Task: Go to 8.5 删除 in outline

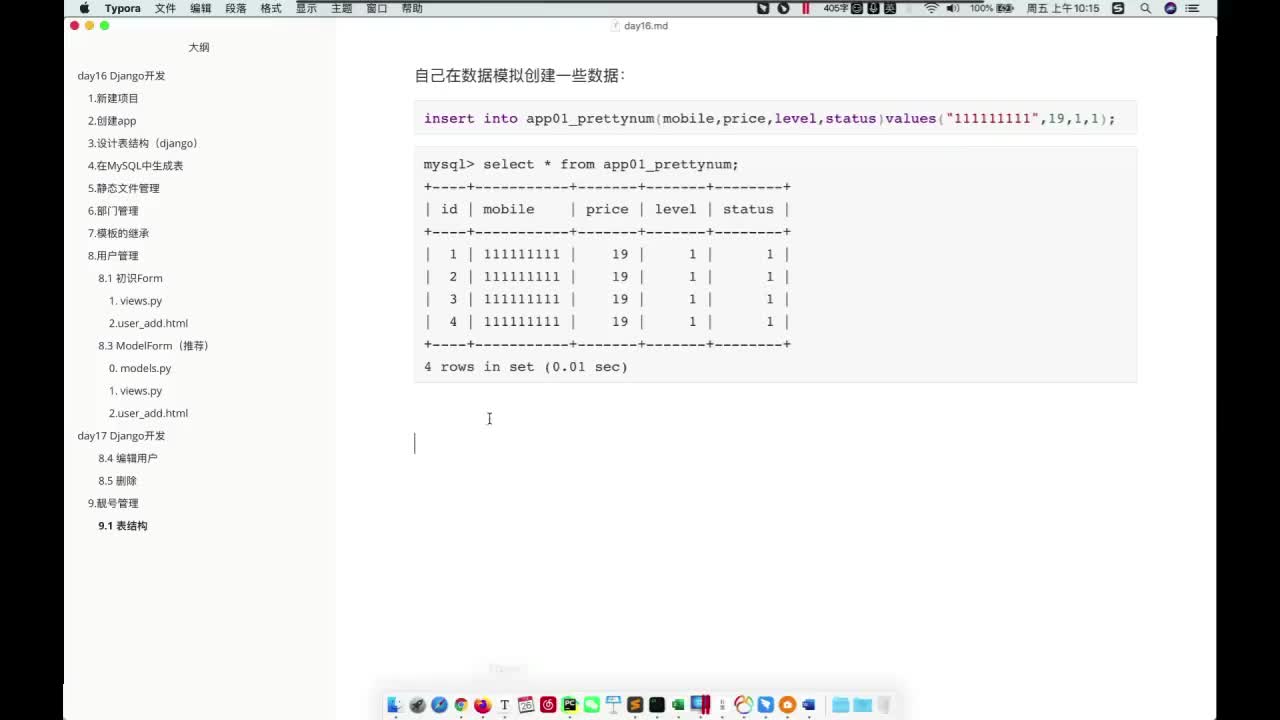Action: pos(117,481)
